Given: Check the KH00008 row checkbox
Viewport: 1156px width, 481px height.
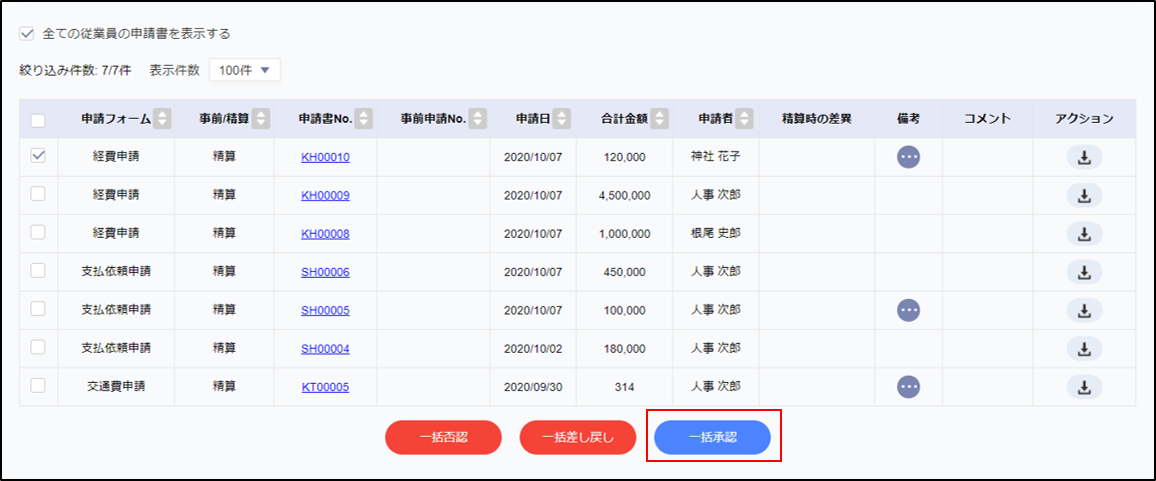Looking at the screenshot, I should tap(38, 232).
